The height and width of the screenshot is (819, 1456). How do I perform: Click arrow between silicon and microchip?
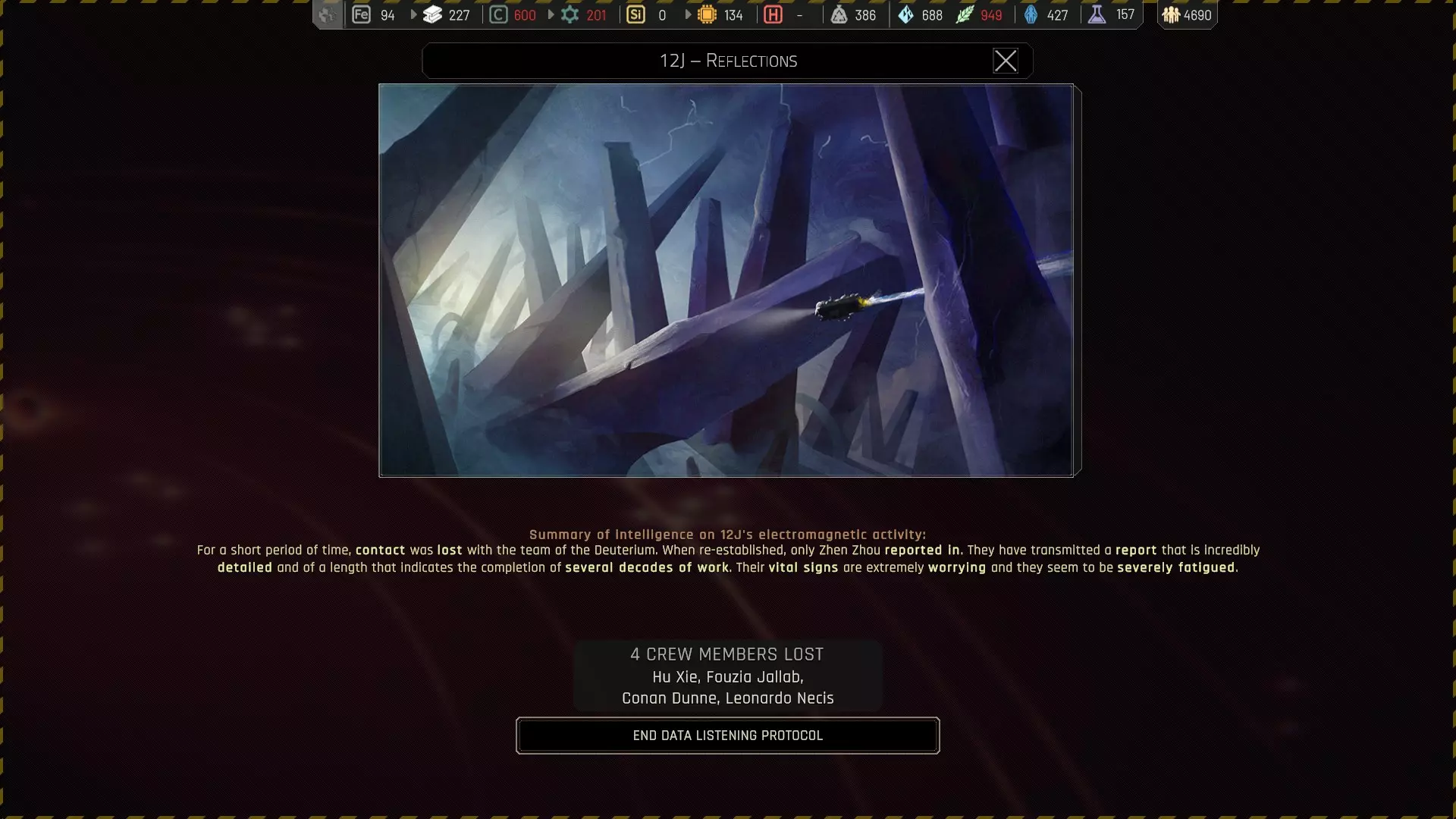688,14
